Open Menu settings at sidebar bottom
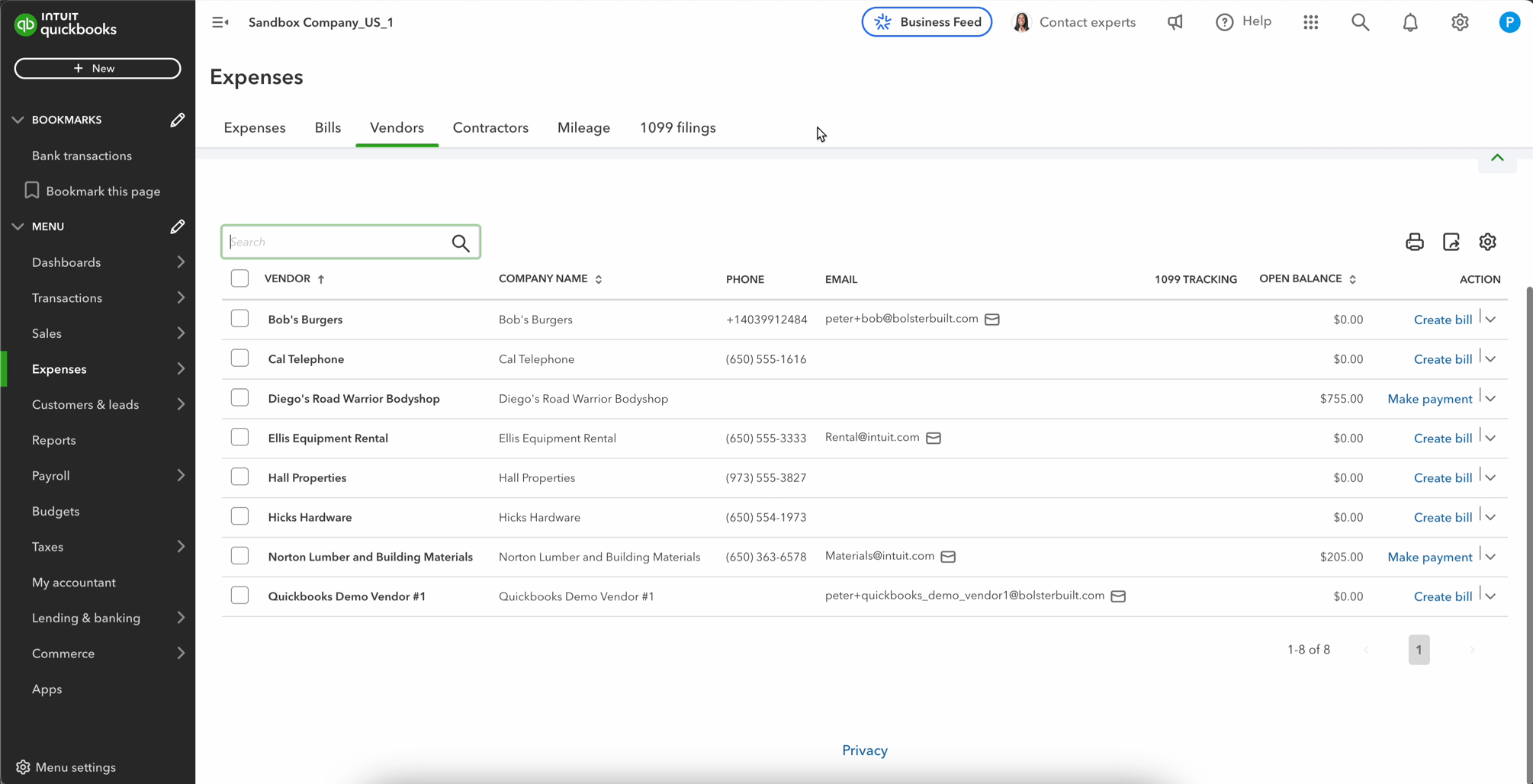The image size is (1533, 784). pos(66,767)
